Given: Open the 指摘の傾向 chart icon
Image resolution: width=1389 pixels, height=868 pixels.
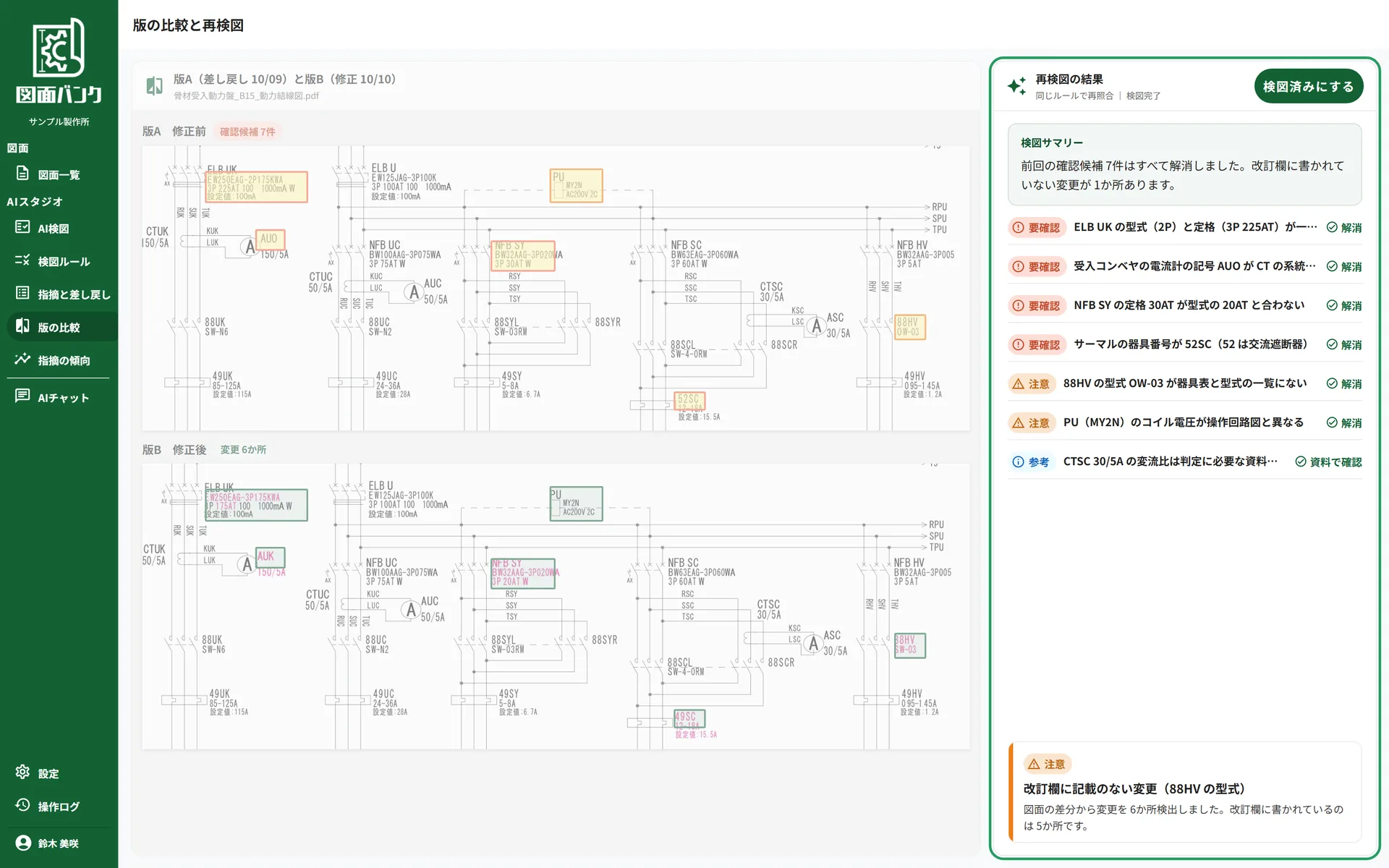Looking at the screenshot, I should click(22, 359).
